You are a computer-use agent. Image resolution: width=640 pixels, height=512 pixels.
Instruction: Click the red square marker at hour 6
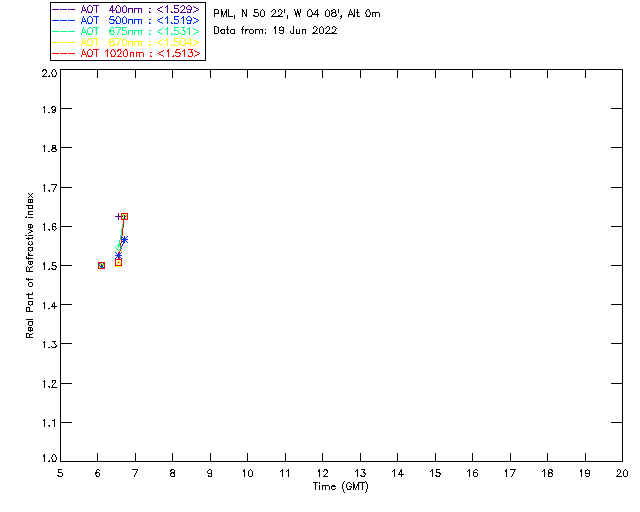click(x=101, y=265)
